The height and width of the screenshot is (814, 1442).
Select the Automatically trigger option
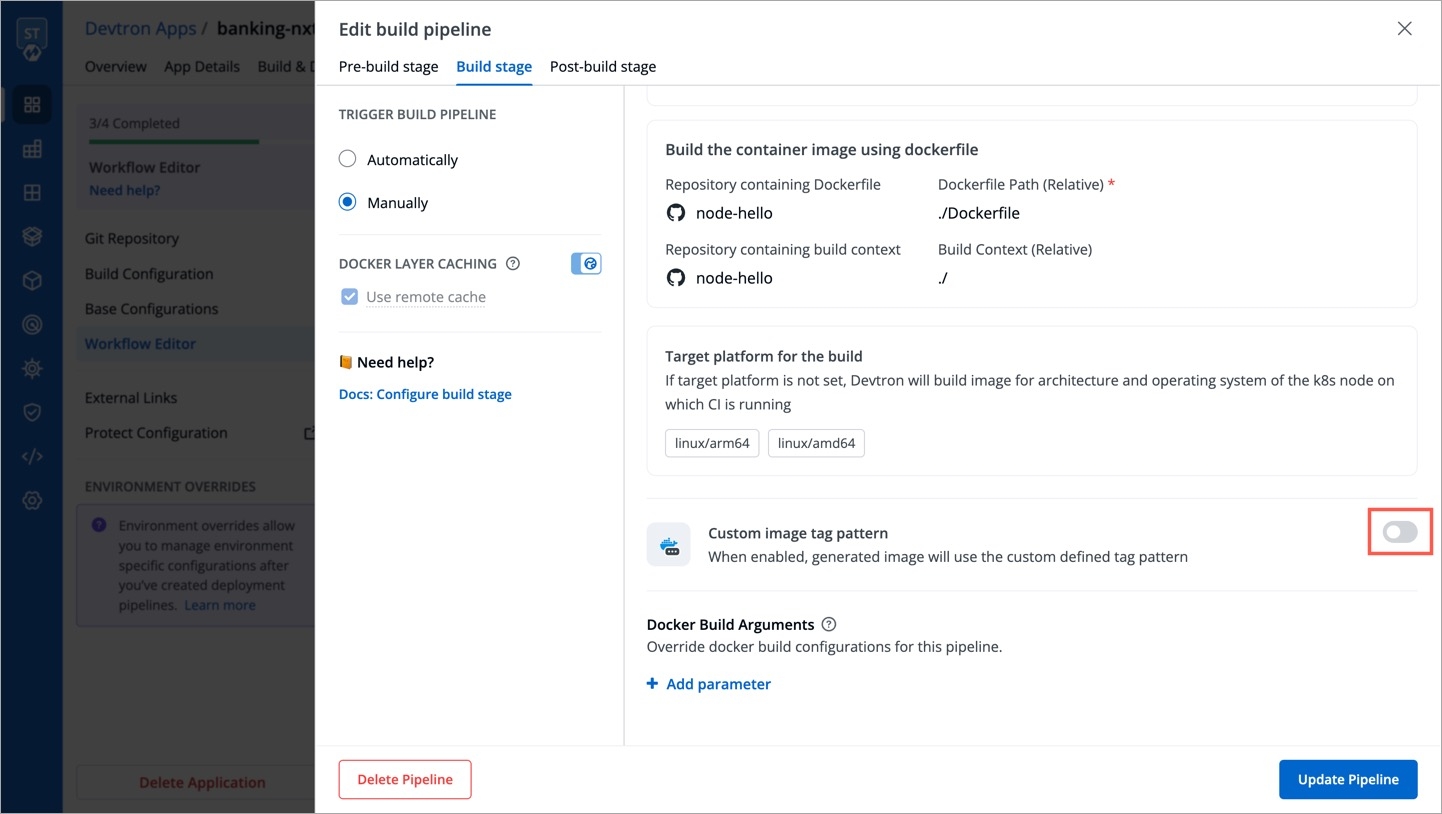[x=348, y=159]
